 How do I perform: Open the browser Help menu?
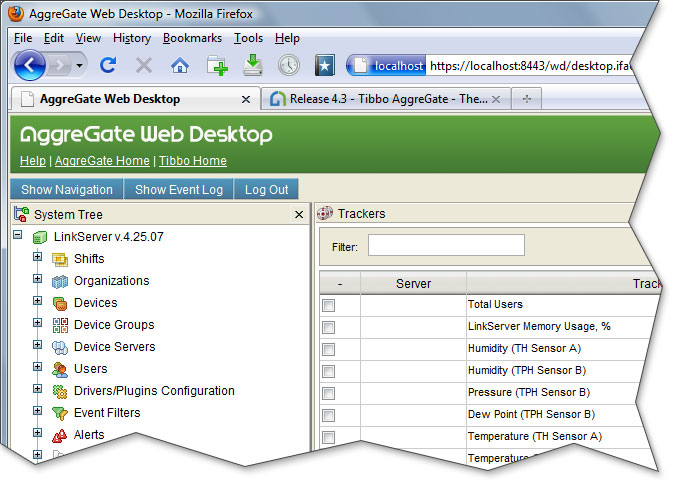tap(287, 38)
